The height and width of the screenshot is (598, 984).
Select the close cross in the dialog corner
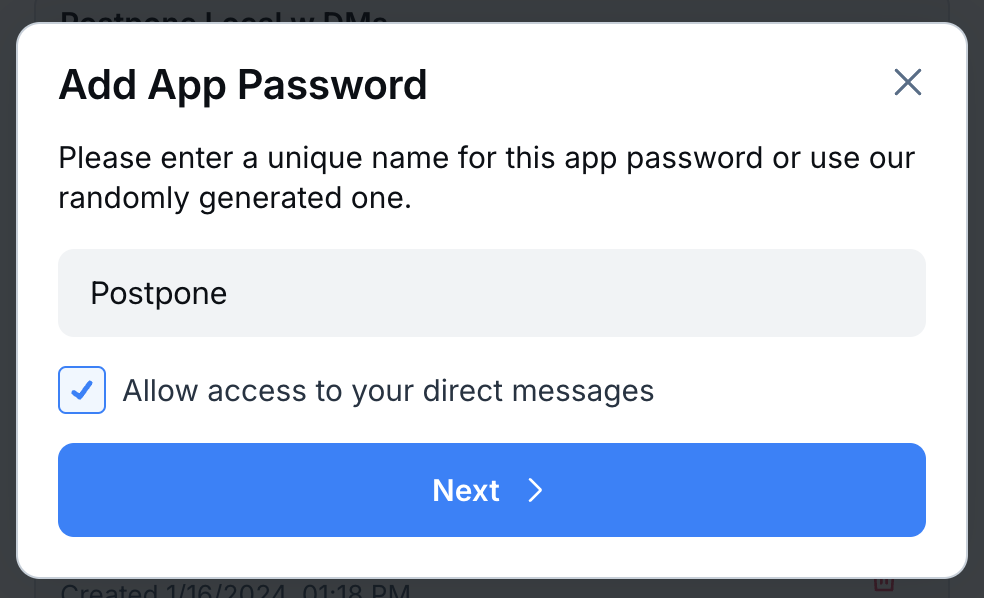click(907, 82)
